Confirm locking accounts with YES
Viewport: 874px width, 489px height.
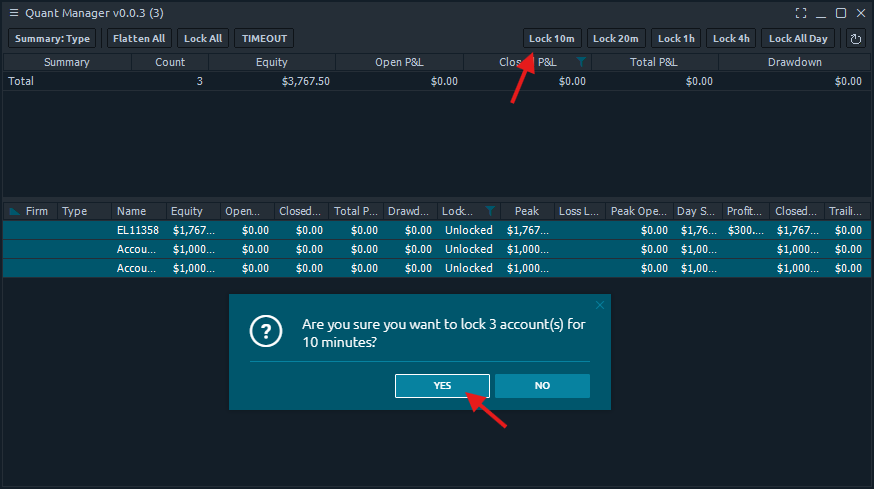pos(442,386)
